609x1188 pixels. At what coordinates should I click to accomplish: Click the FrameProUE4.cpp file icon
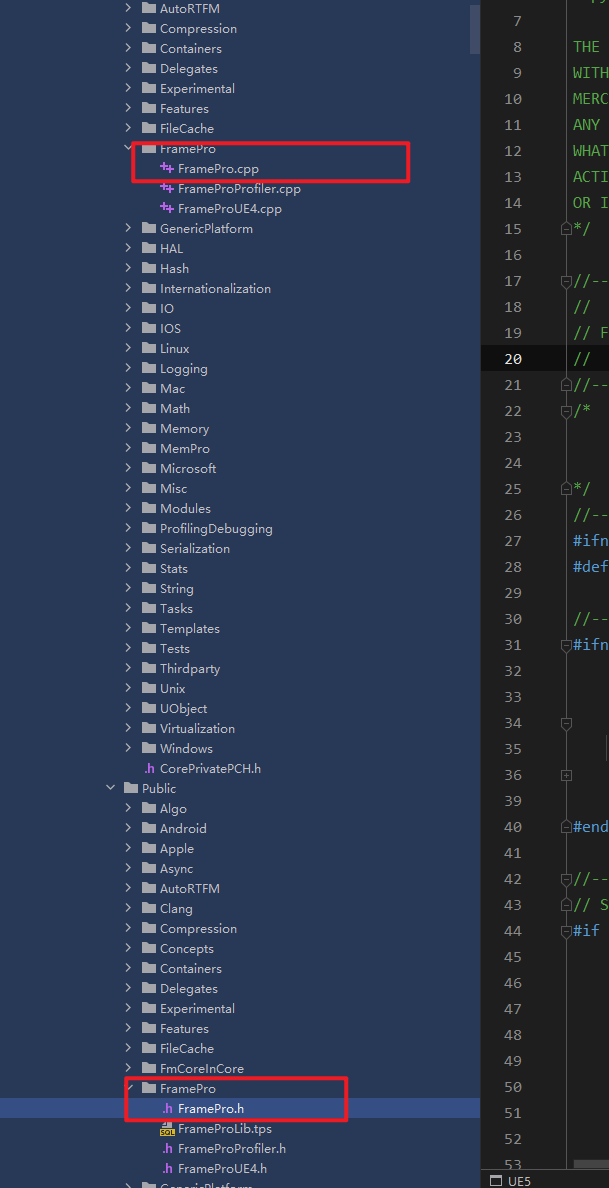pyautogui.click(x=167, y=208)
